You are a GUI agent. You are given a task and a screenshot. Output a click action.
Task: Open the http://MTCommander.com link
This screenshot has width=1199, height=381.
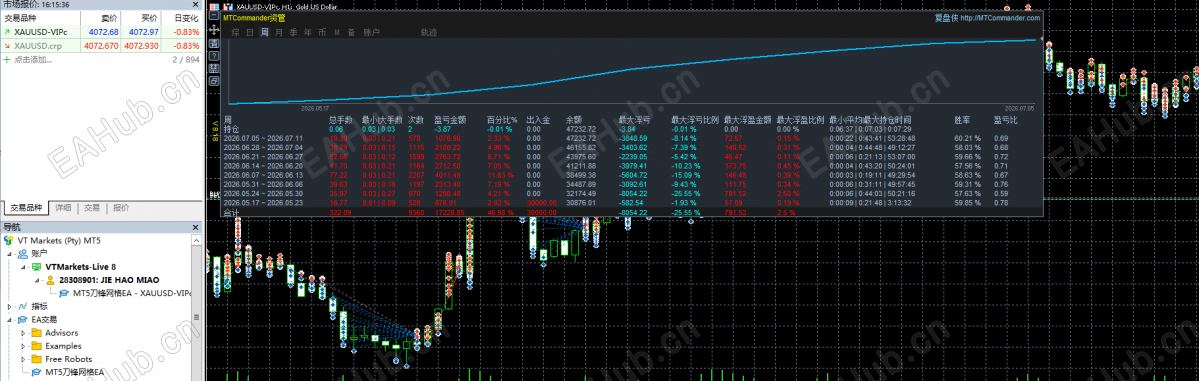[x=1001, y=18]
